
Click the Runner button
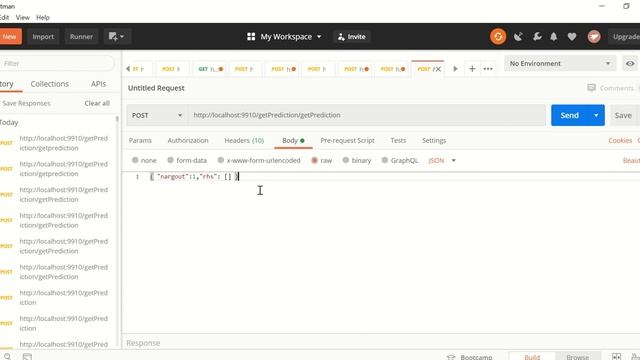pyautogui.click(x=81, y=37)
